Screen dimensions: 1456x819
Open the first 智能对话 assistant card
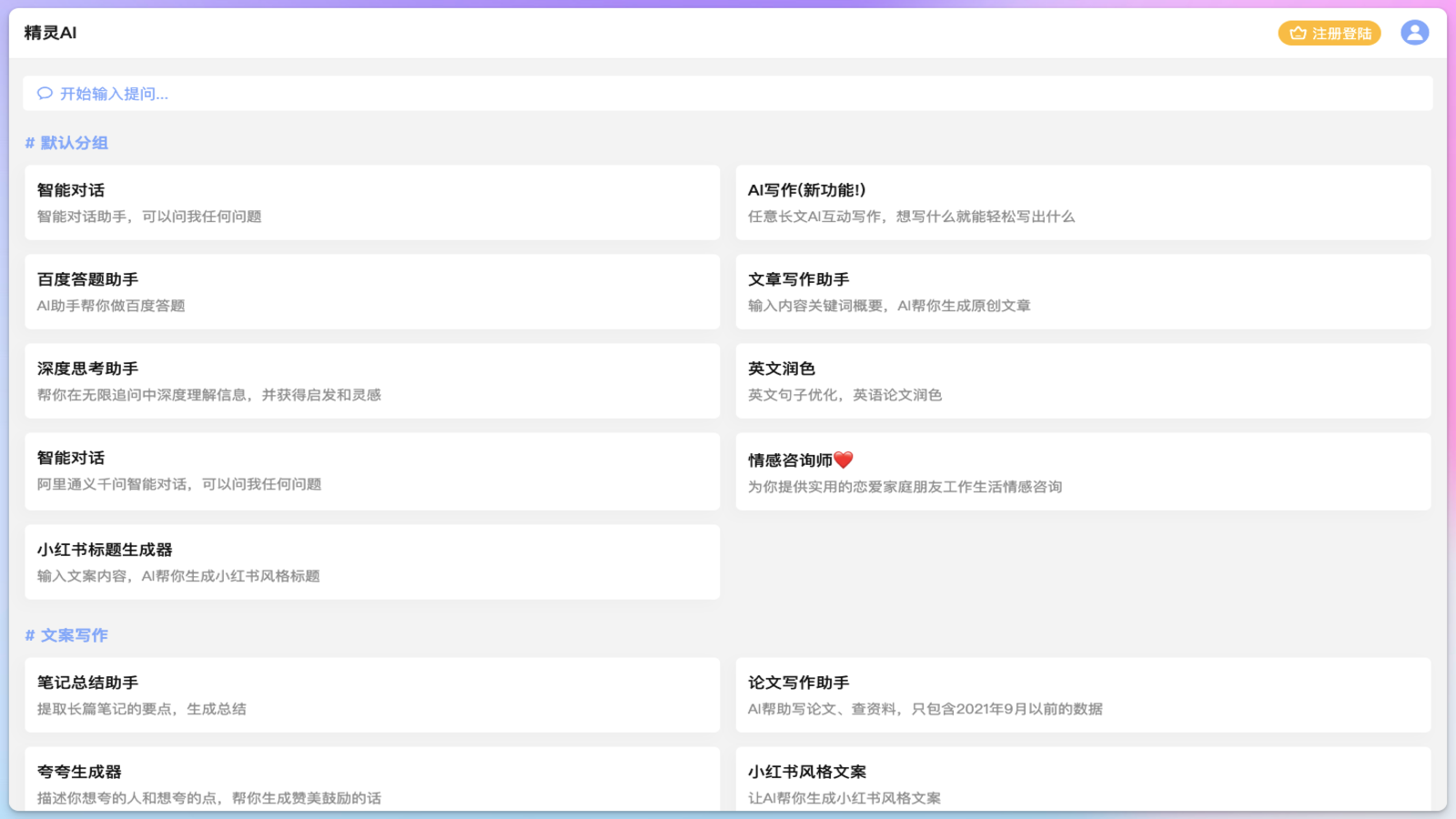[372, 203]
